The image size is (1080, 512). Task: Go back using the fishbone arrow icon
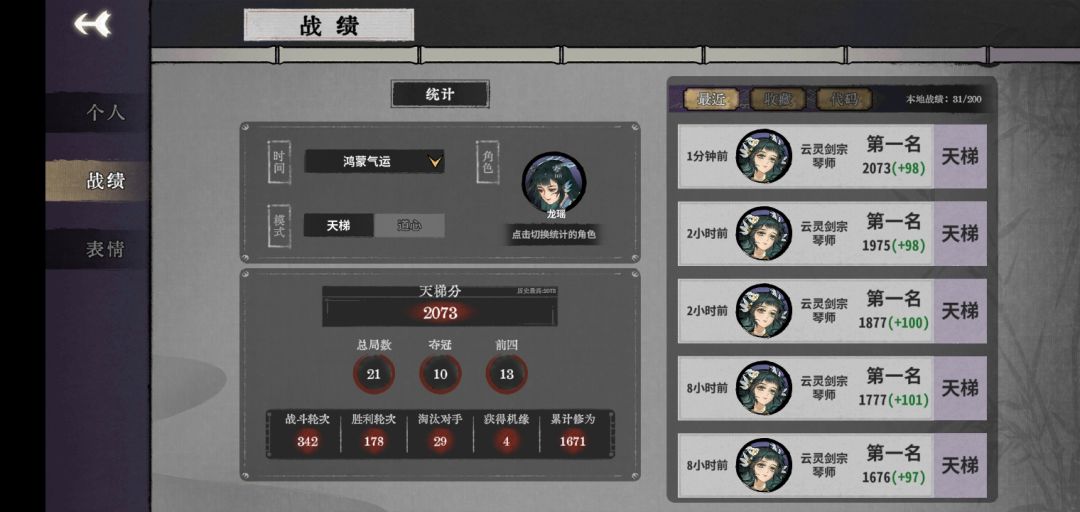[x=92, y=25]
